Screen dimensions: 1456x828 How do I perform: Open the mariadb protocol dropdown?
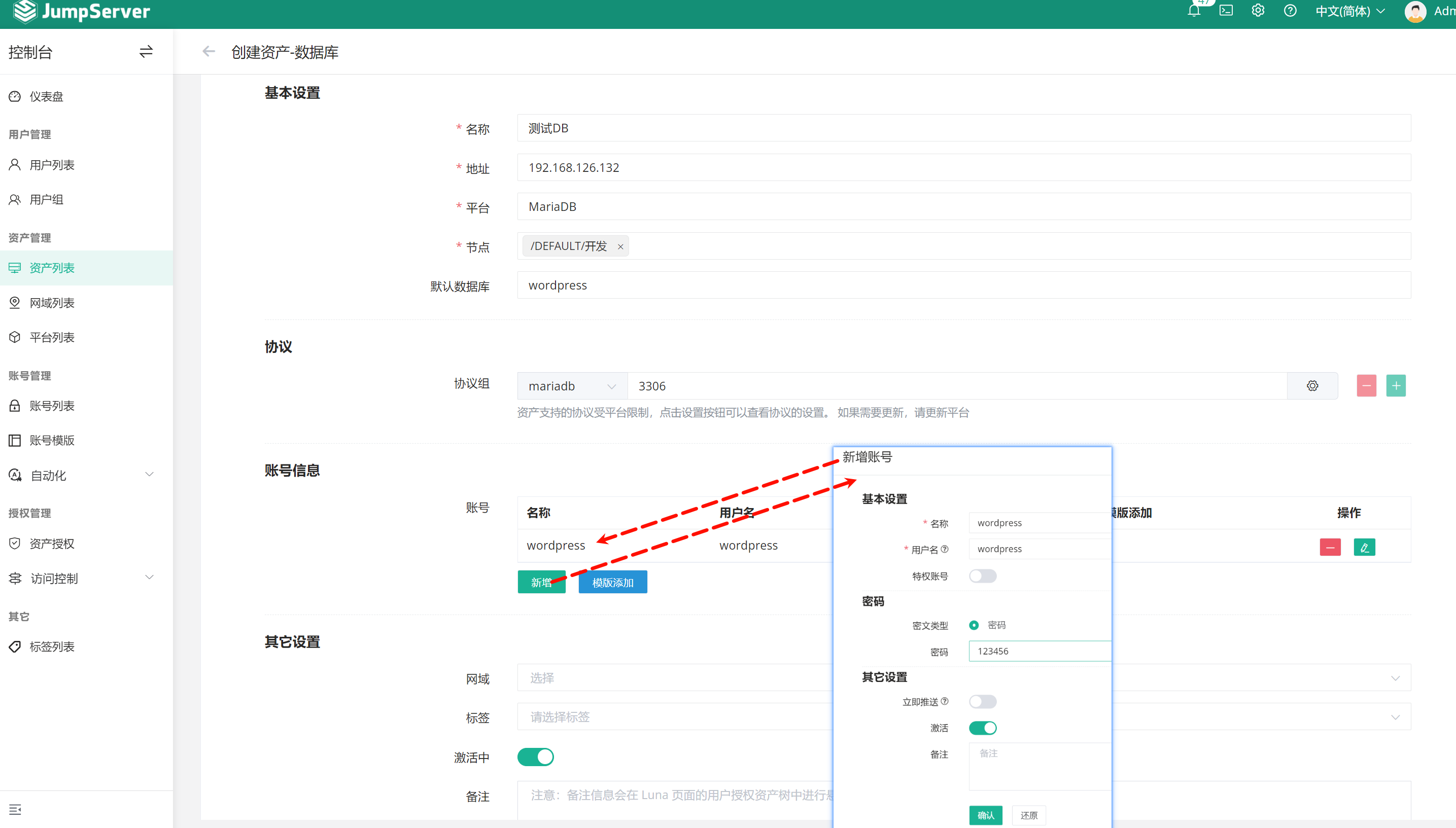(x=571, y=386)
